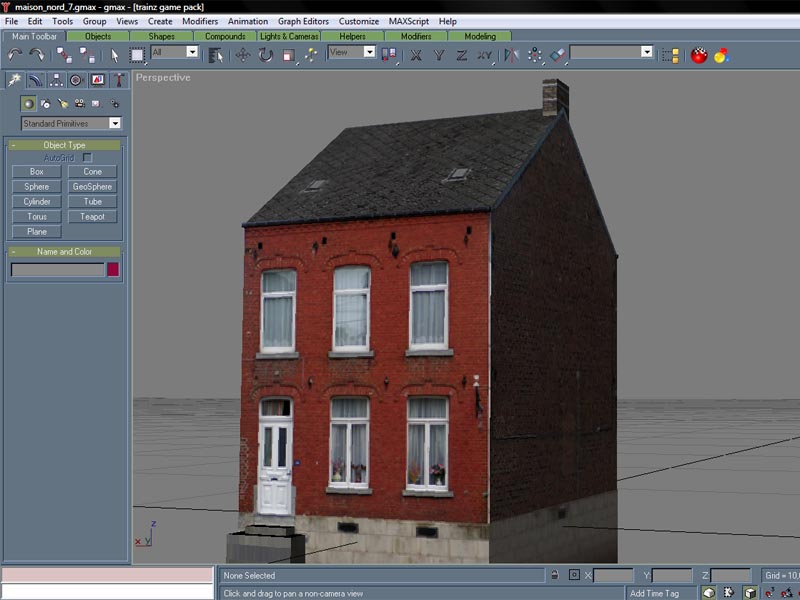
Task: Expand the View reference coordinate dropdown
Action: 352,52
